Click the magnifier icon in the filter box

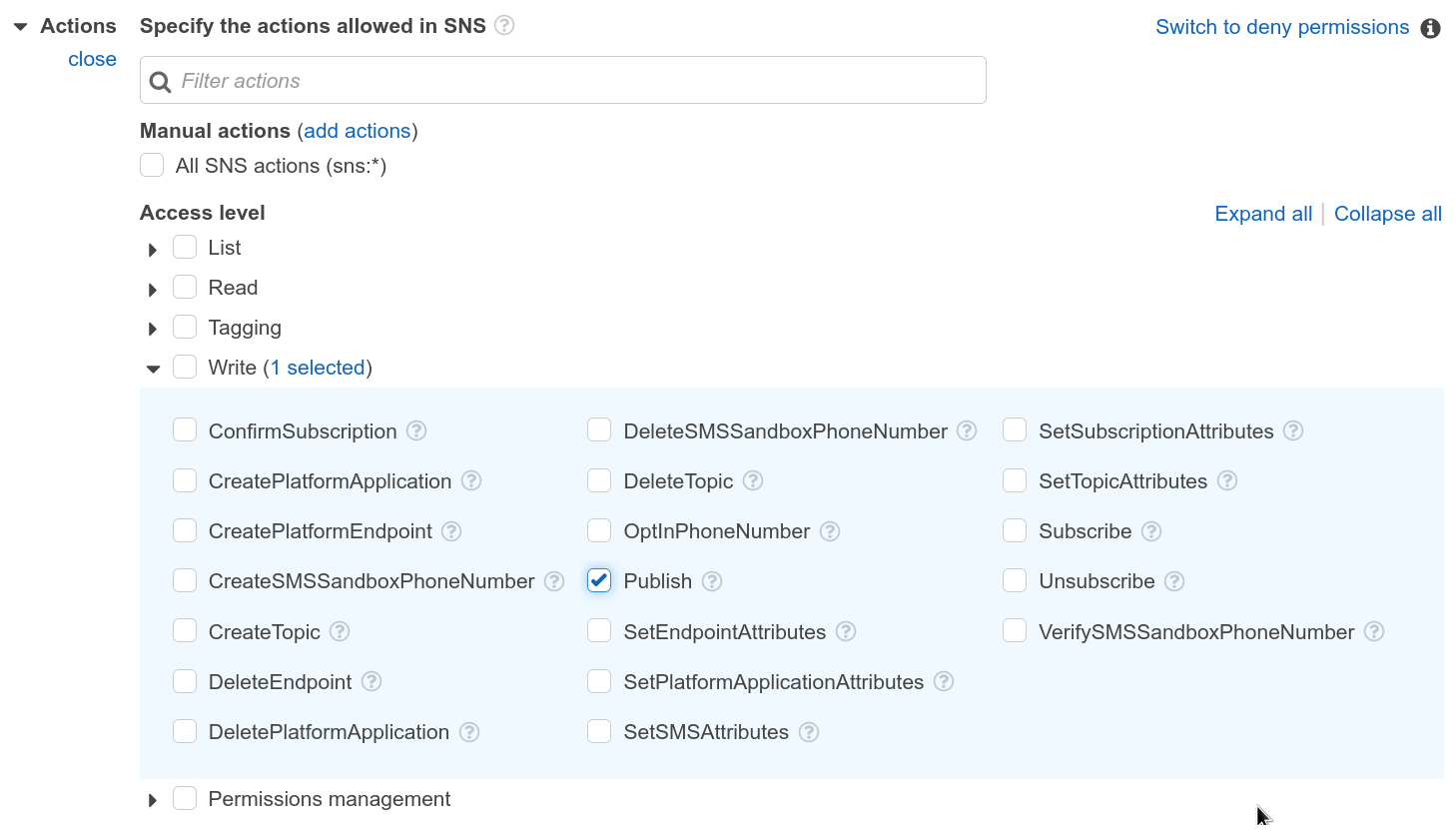coord(160,82)
